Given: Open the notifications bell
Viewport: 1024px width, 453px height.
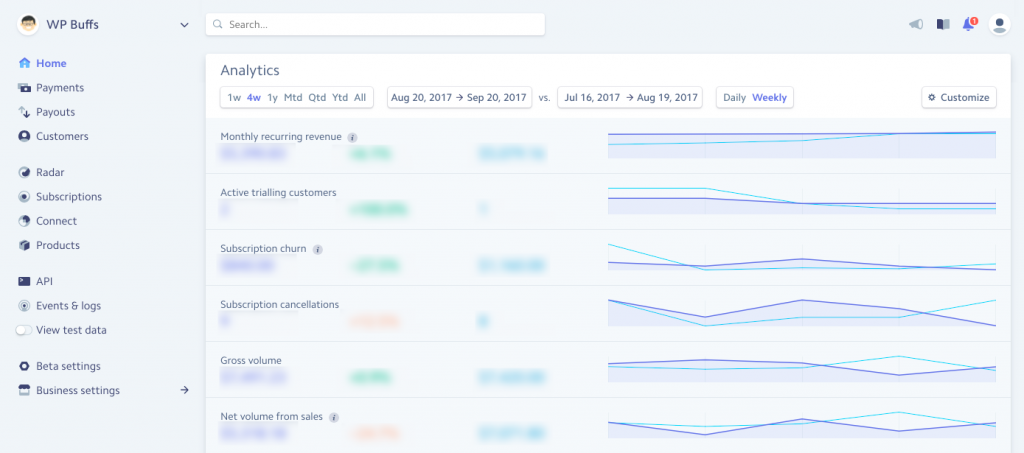Looking at the screenshot, I should 968,25.
